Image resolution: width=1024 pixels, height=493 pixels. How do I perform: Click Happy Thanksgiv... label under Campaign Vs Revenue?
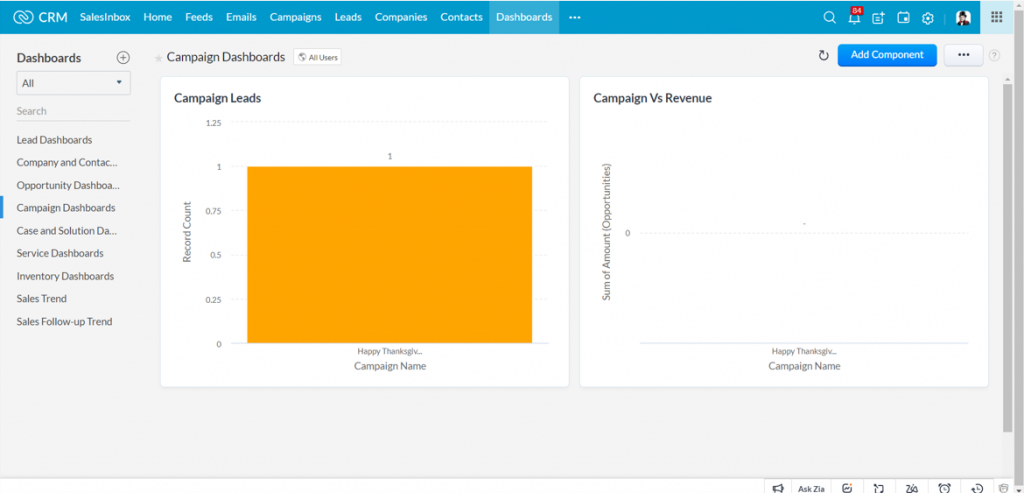coord(804,351)
